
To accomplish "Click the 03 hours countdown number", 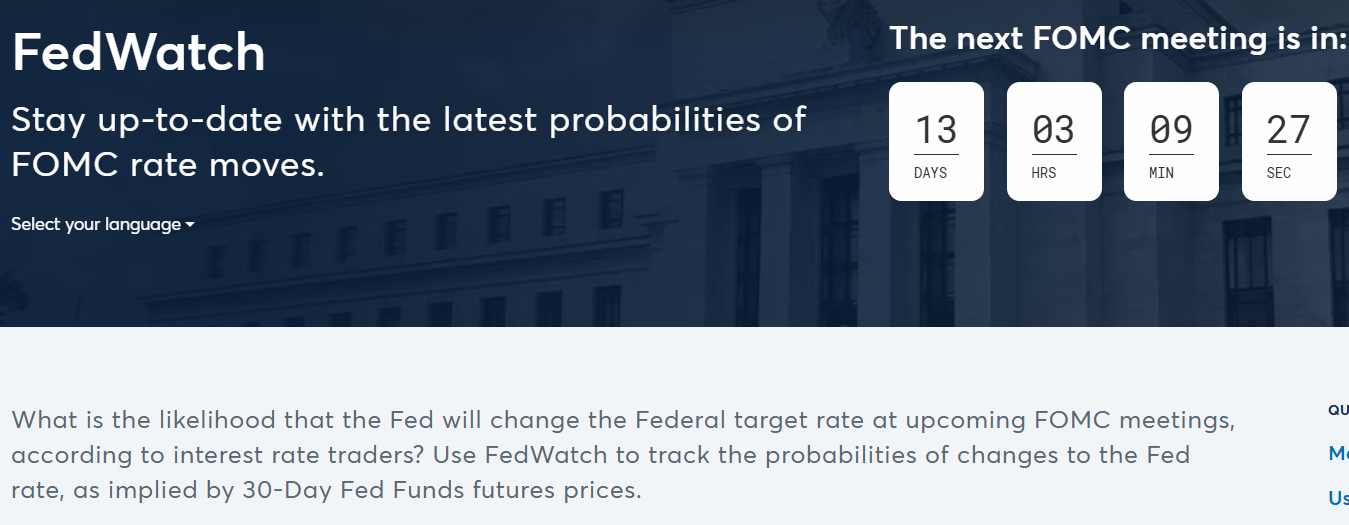I will [1054, 130].
